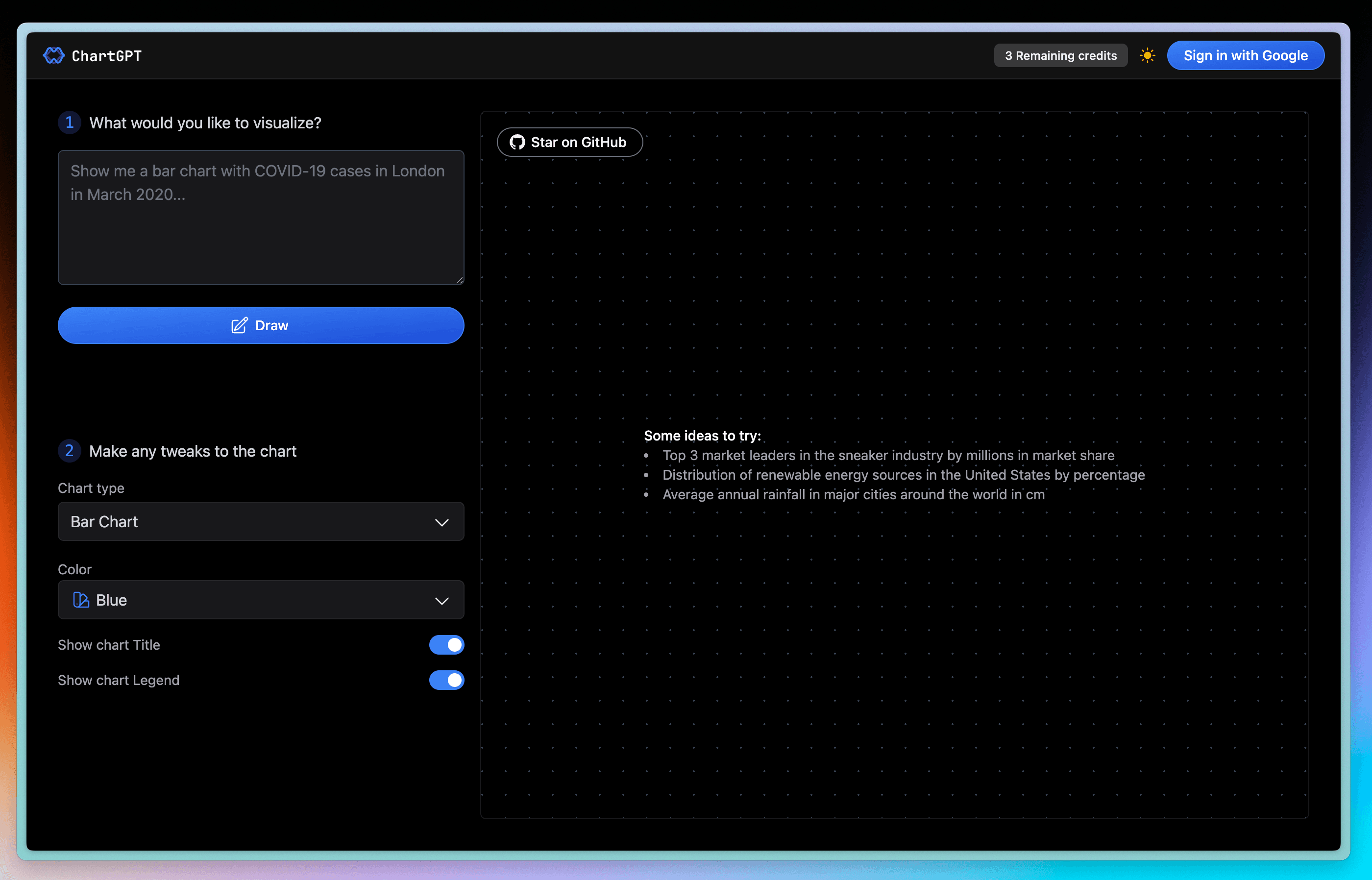
Task: Open the Chart type dropdown
Action: tap(261, 522)
